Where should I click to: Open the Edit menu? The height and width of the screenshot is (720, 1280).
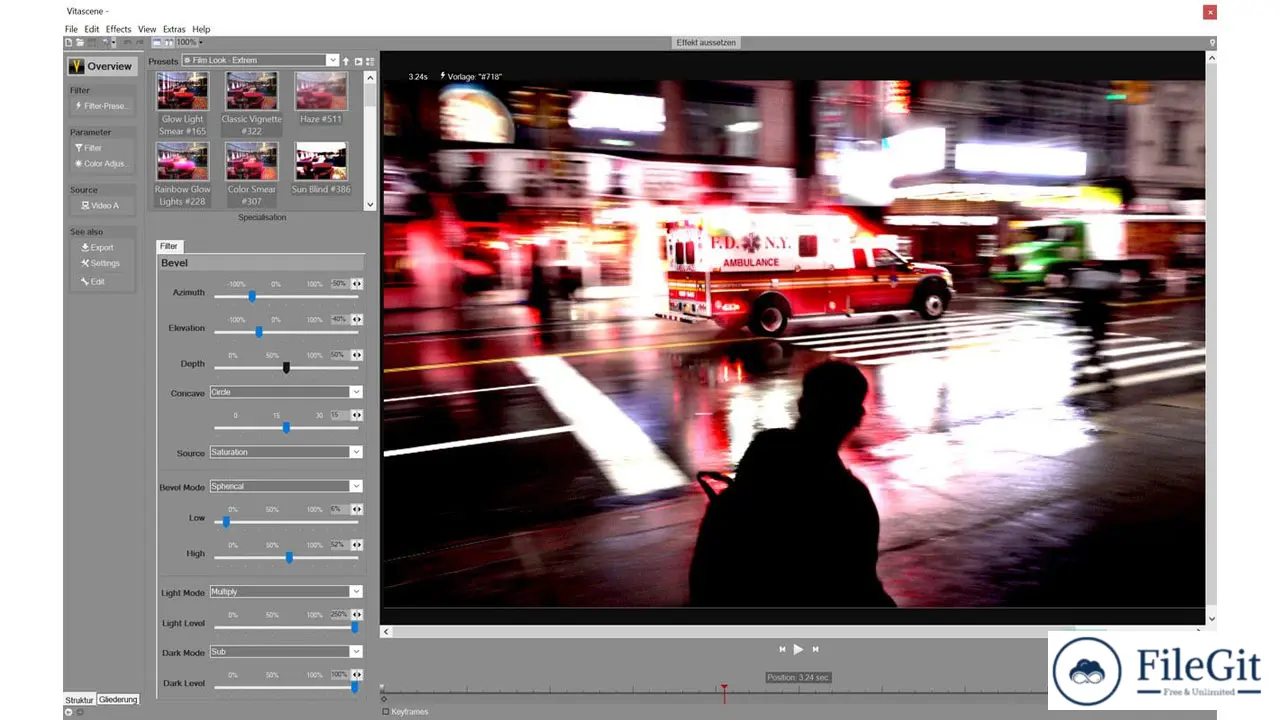[92, 29]
